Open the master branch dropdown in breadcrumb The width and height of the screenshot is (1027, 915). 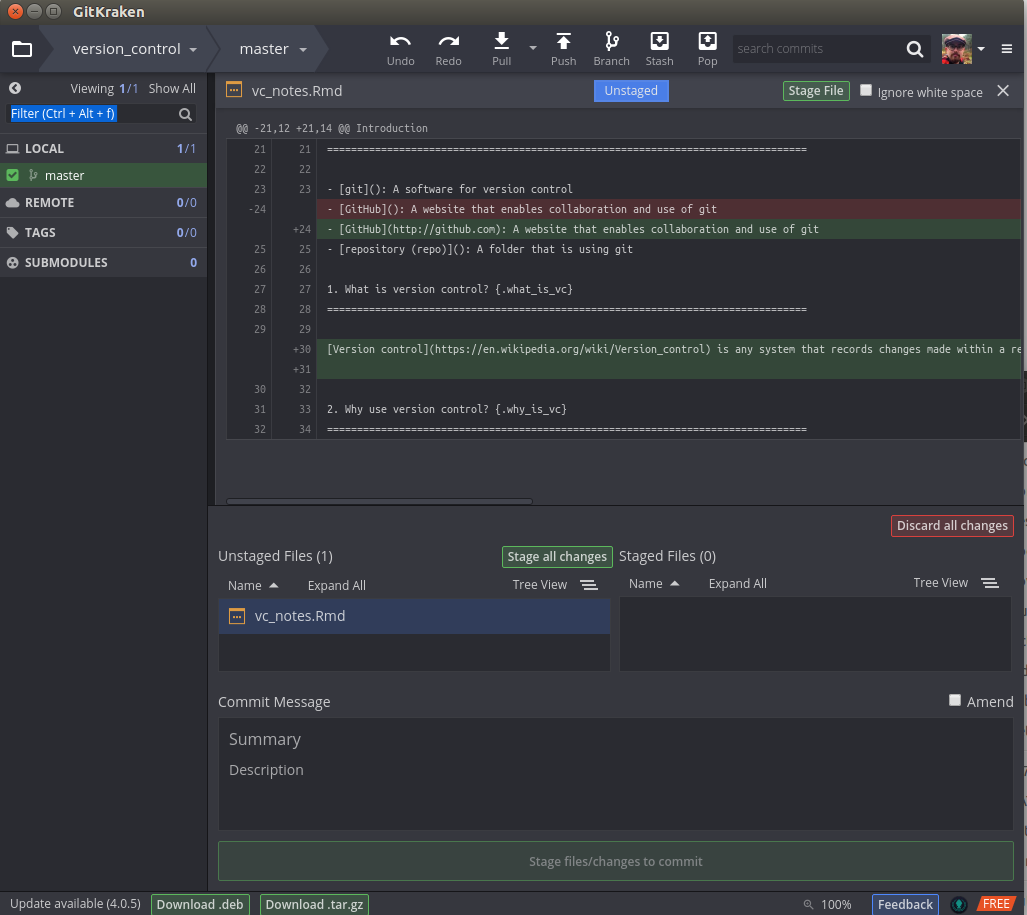tap(273, 49)
